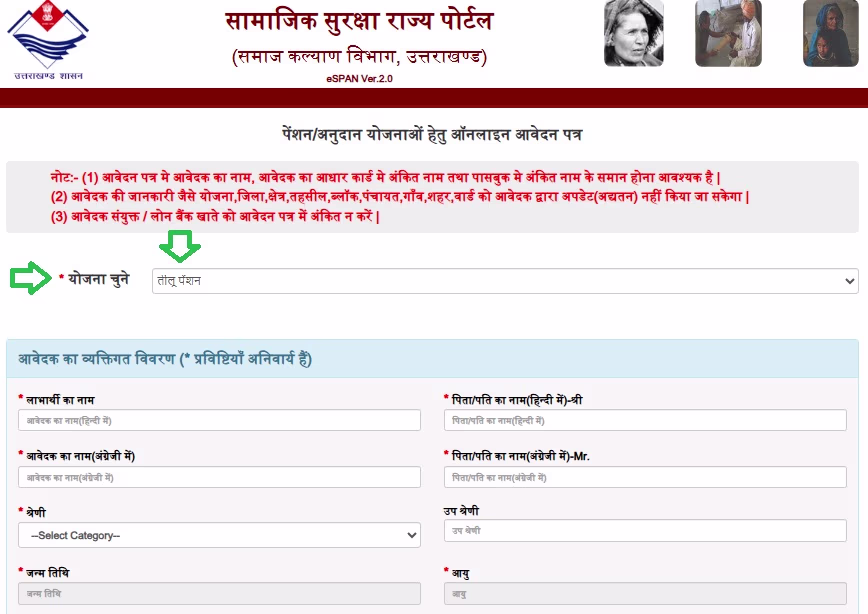868x614 pixels.
Task: Click the eSPAN Ver.2.0 version text
Action: point(359,78)
